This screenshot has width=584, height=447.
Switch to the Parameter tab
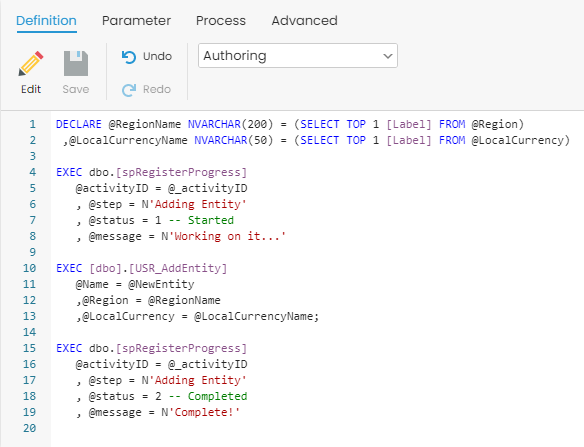coord(136,20)
